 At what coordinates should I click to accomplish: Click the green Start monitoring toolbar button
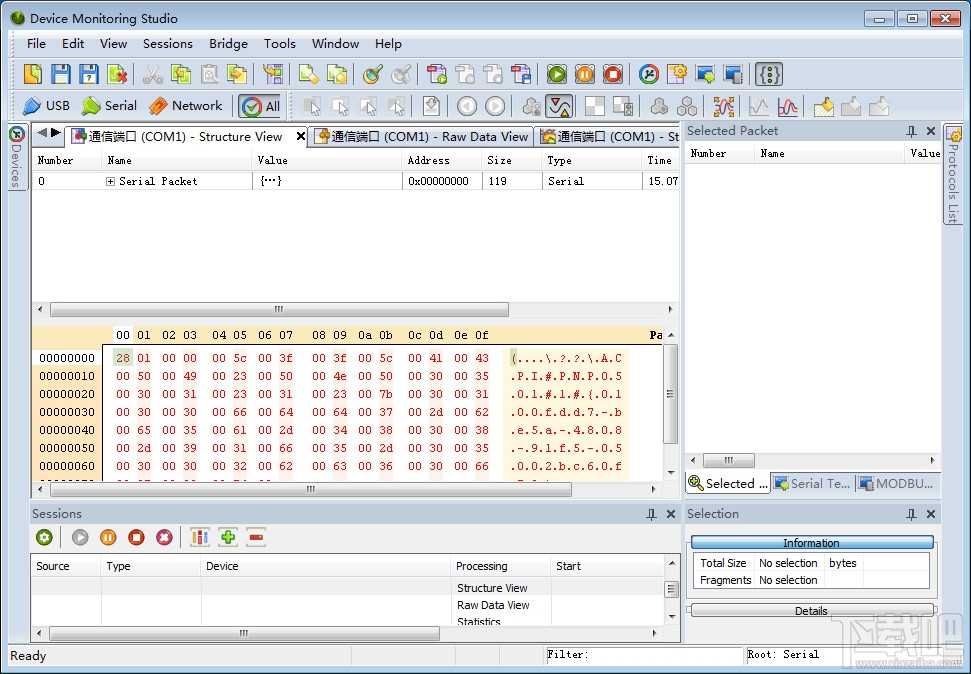557,74
